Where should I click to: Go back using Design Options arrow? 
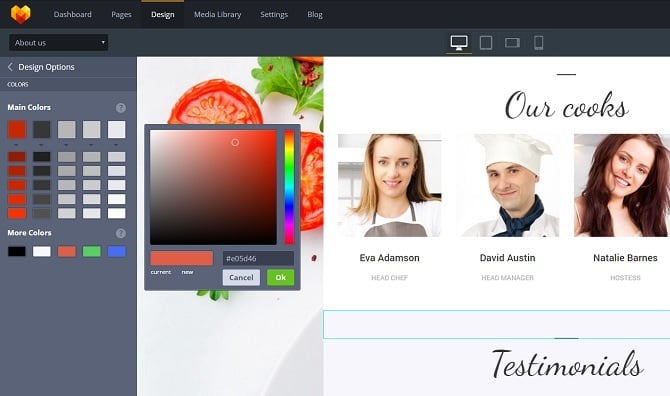(x=10, y=67)
